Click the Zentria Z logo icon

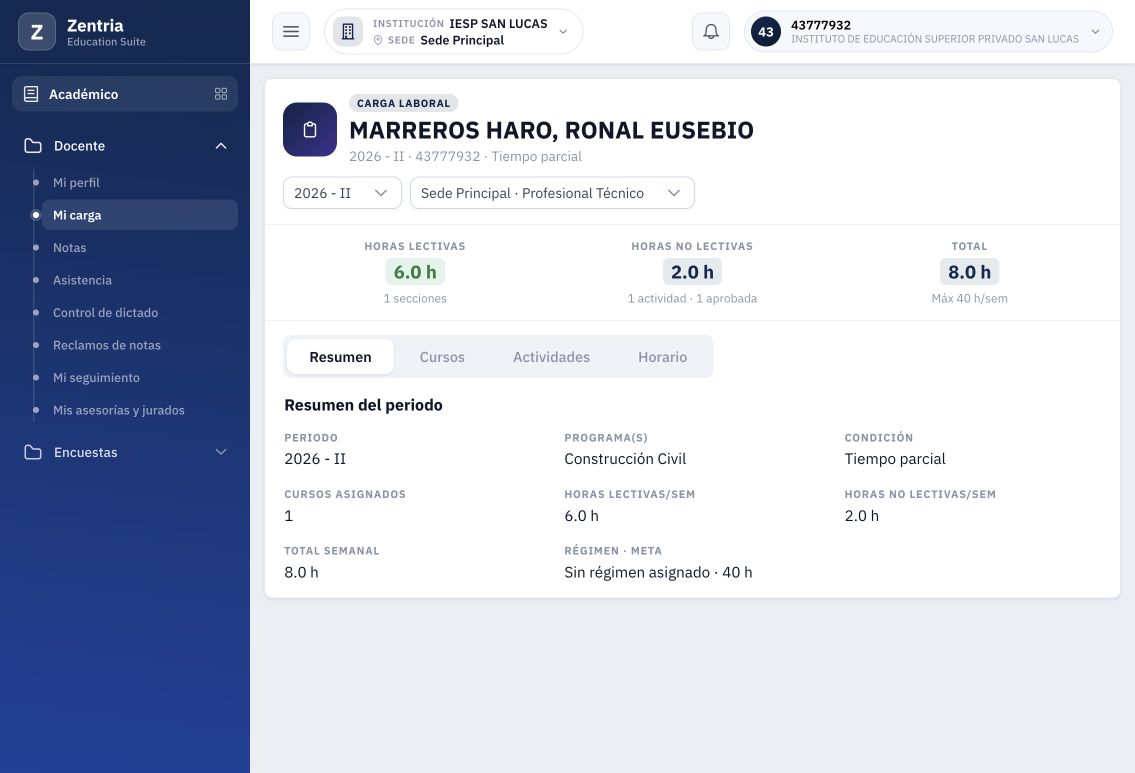pyautogui.click(x=37, y=32)
